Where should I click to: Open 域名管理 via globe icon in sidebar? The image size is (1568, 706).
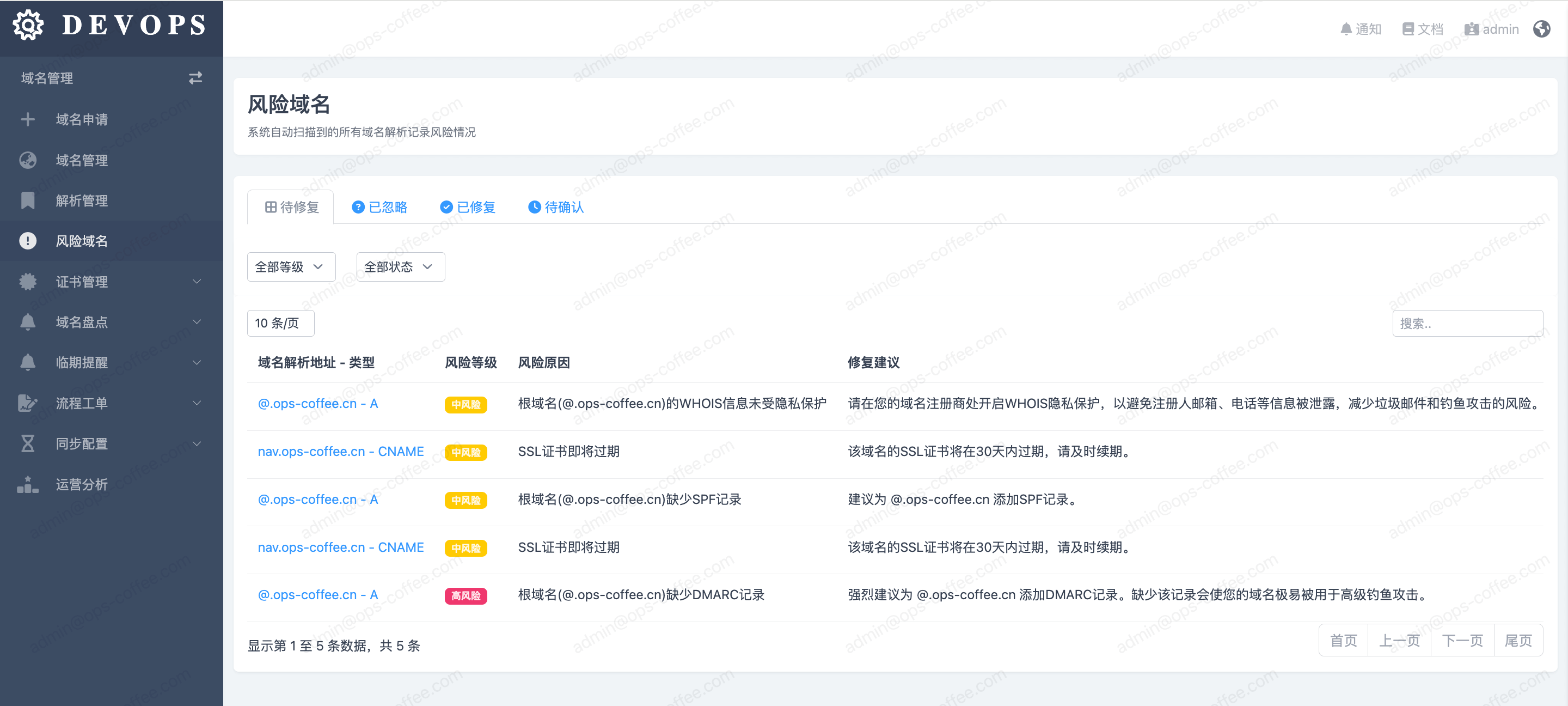(27, 160)
